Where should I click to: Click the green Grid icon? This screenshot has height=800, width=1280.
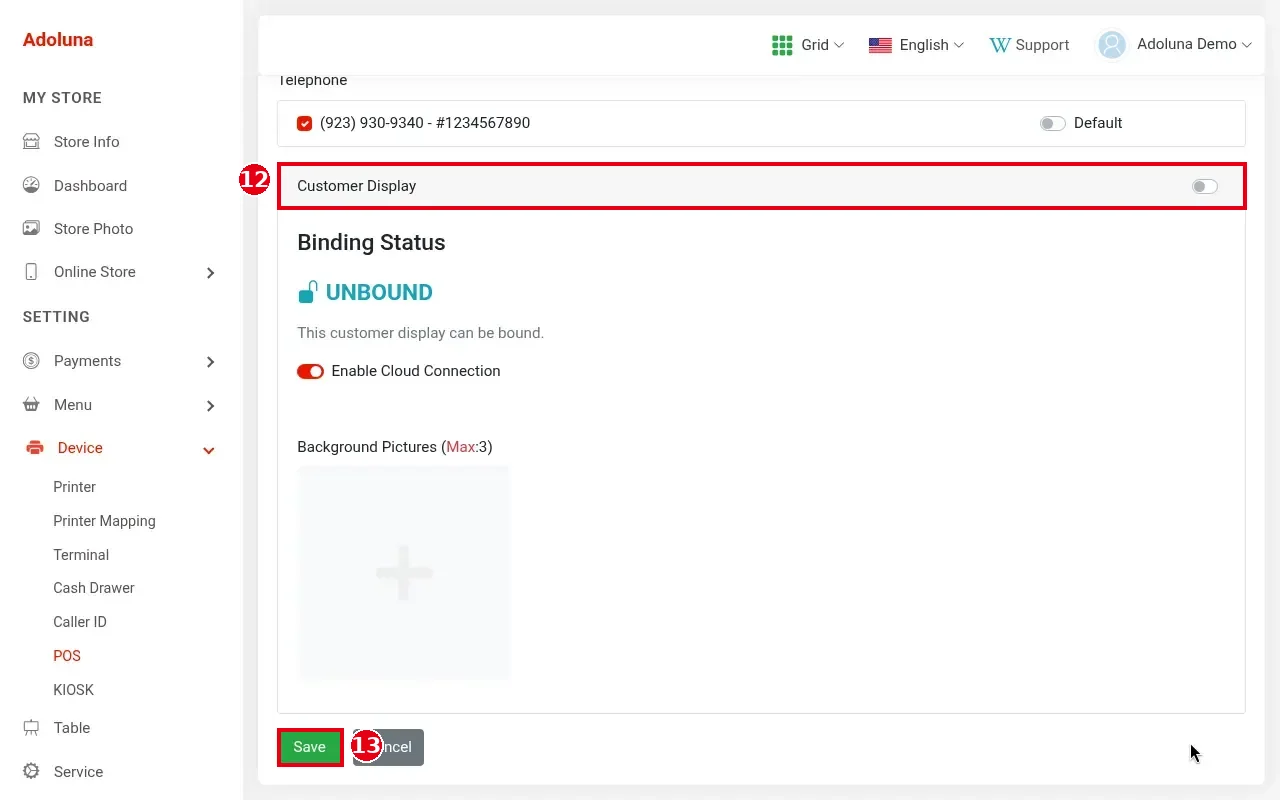point(782,45)
